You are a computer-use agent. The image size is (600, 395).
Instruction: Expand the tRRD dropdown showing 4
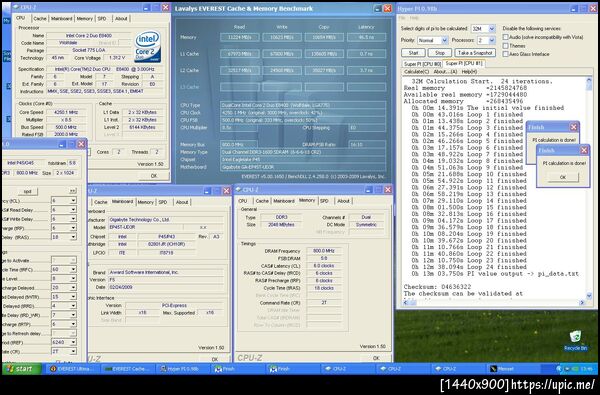pos(73,306)
